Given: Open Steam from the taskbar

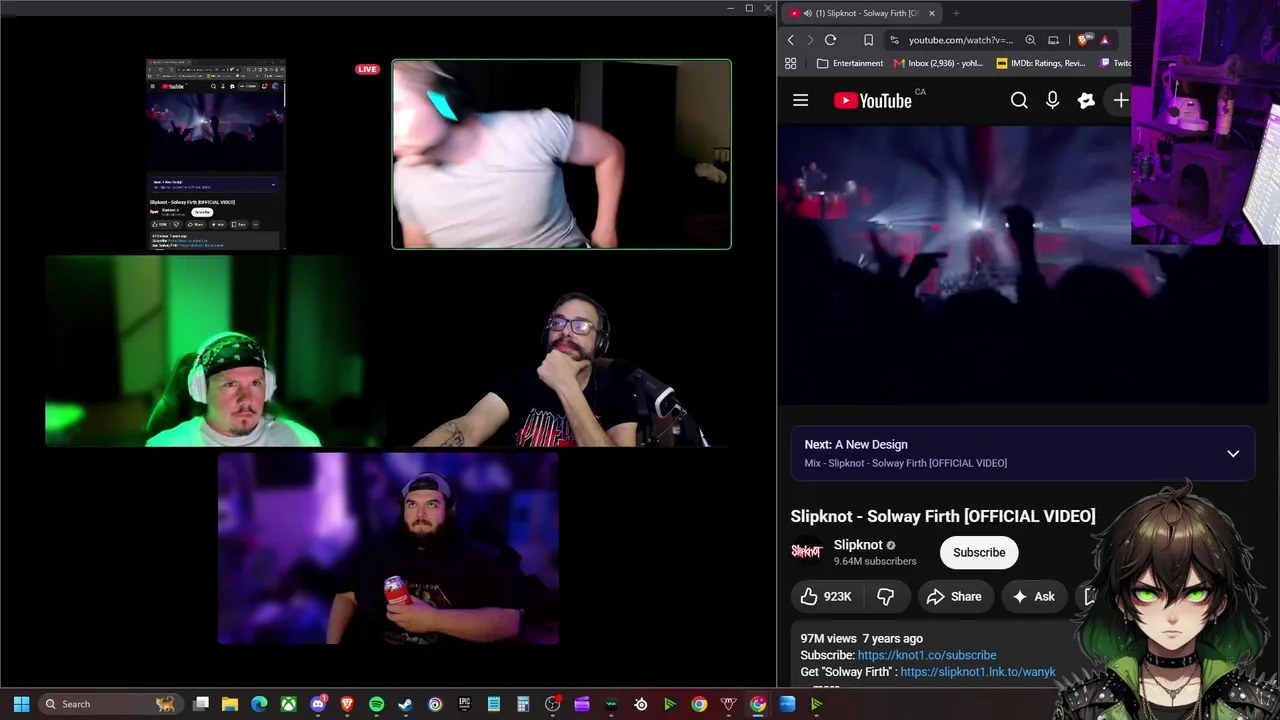Looking at the screenshot, I should [405, 704].
